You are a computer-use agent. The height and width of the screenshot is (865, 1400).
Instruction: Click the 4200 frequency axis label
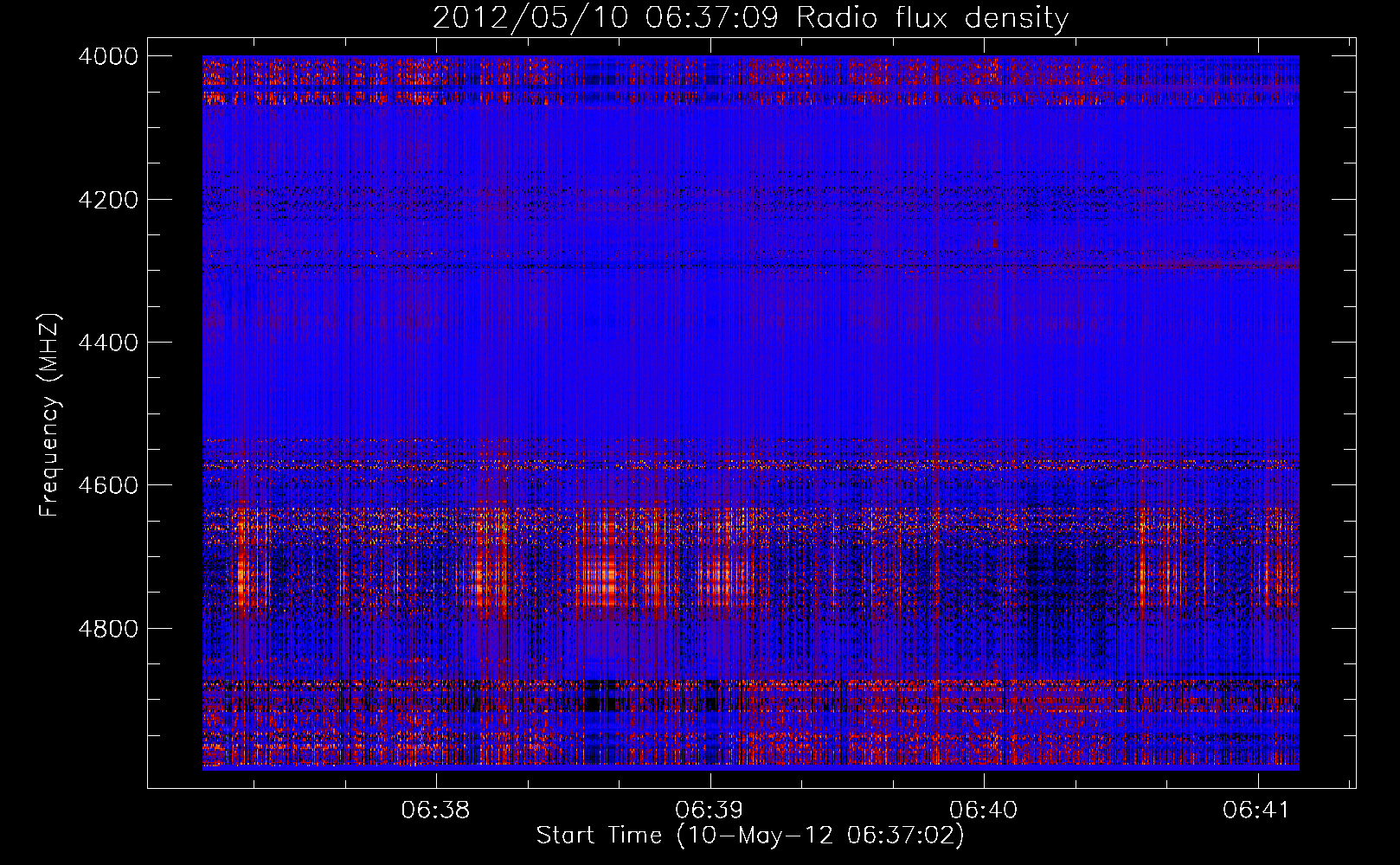[x=108, y=200]
